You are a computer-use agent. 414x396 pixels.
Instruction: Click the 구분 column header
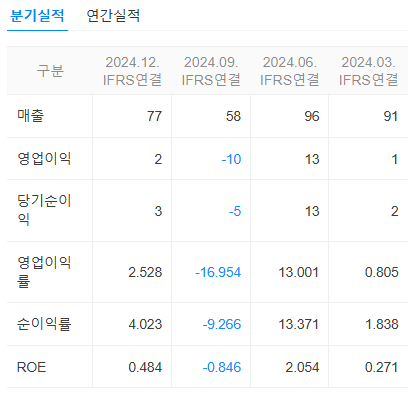[x=50, y=71]
